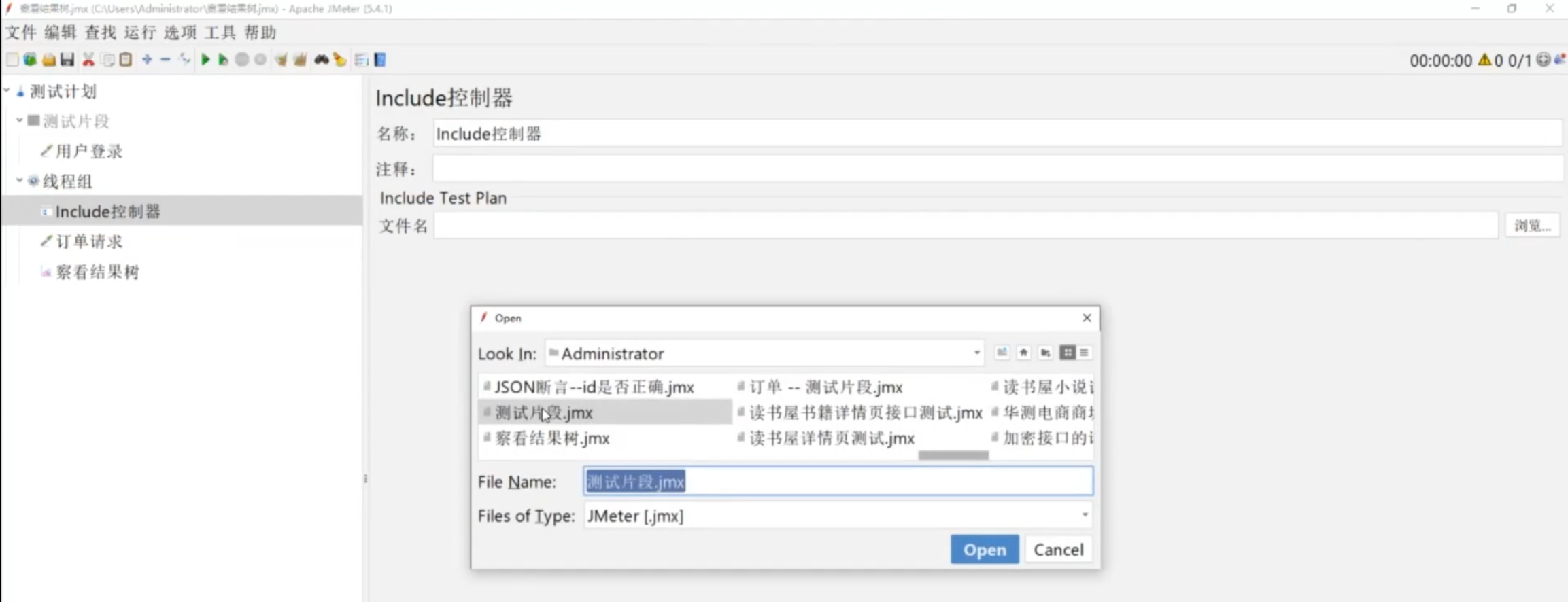This screenshot has height=602, width=1568.
Task: Click the Cancel button in the dialog
Action: [1058, 550]
